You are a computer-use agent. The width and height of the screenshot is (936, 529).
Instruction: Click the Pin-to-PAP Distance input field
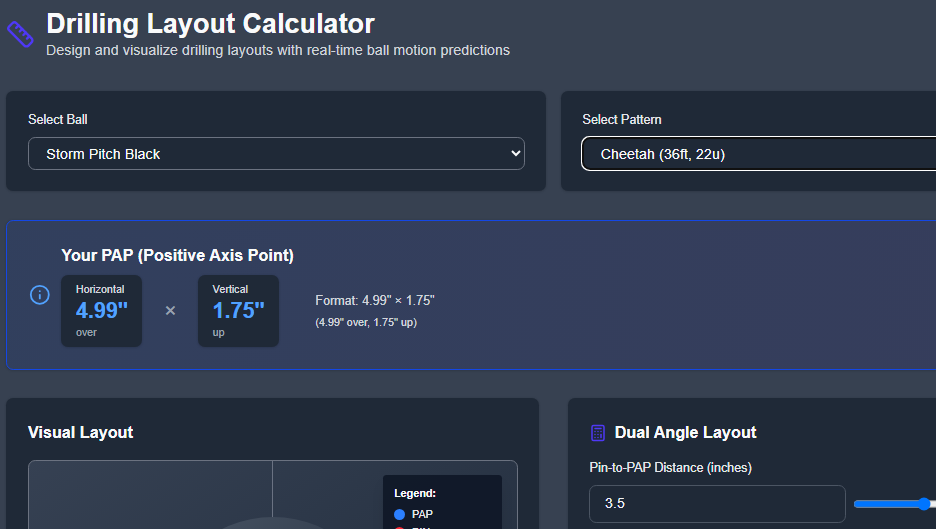click(x=716, y=504)
